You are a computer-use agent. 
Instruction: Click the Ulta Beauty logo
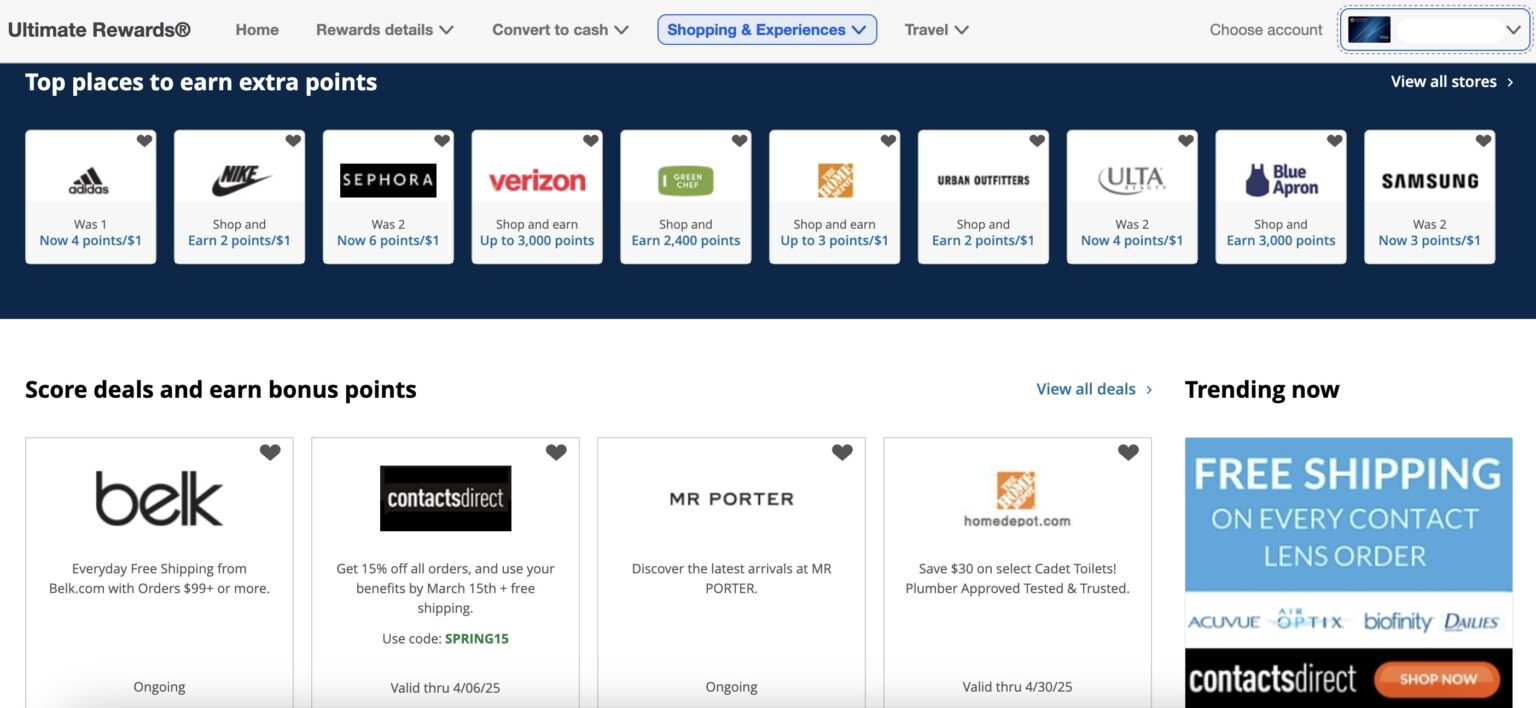(1132, 181)
